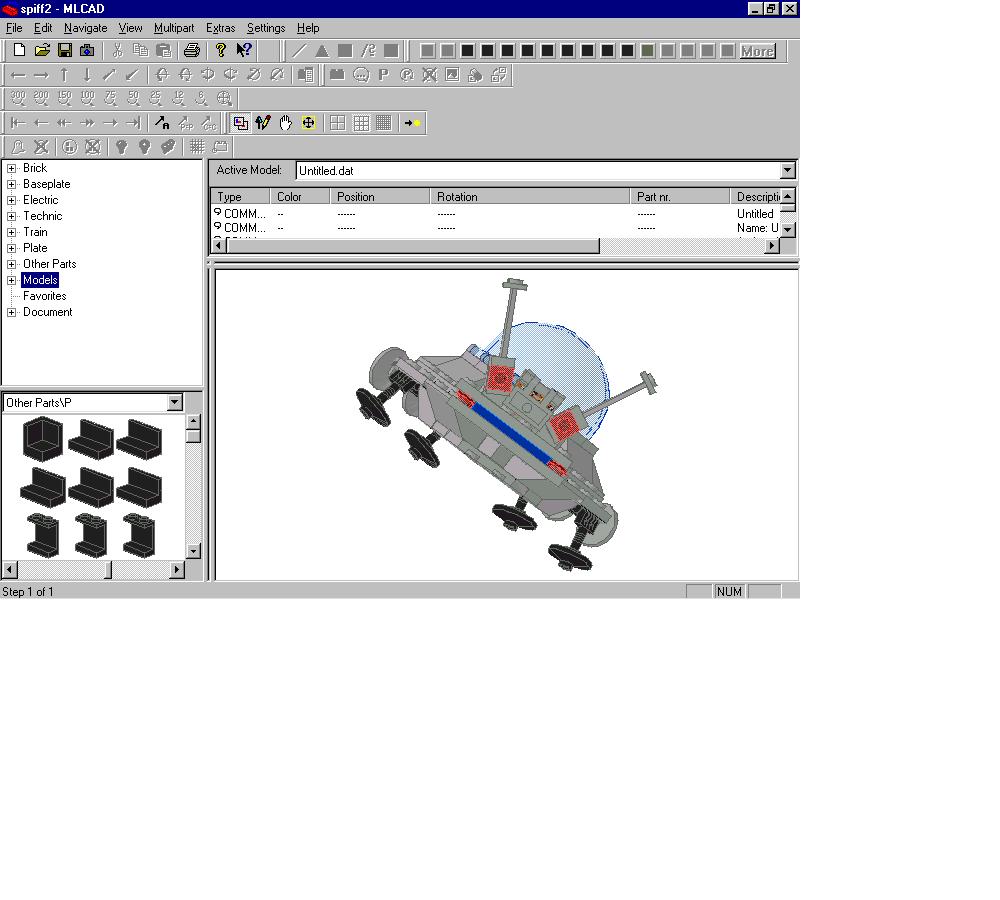The width and height of the screenshot is (1000, 900).
Task: Click the zoom-to-fit magnifier with crosshair
Action: (x=224, y=98)
